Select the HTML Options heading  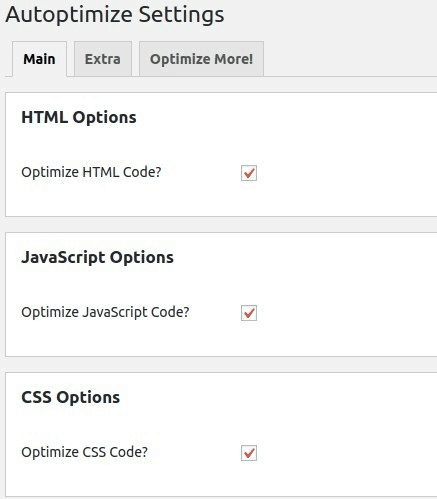[x=79, y=117]
